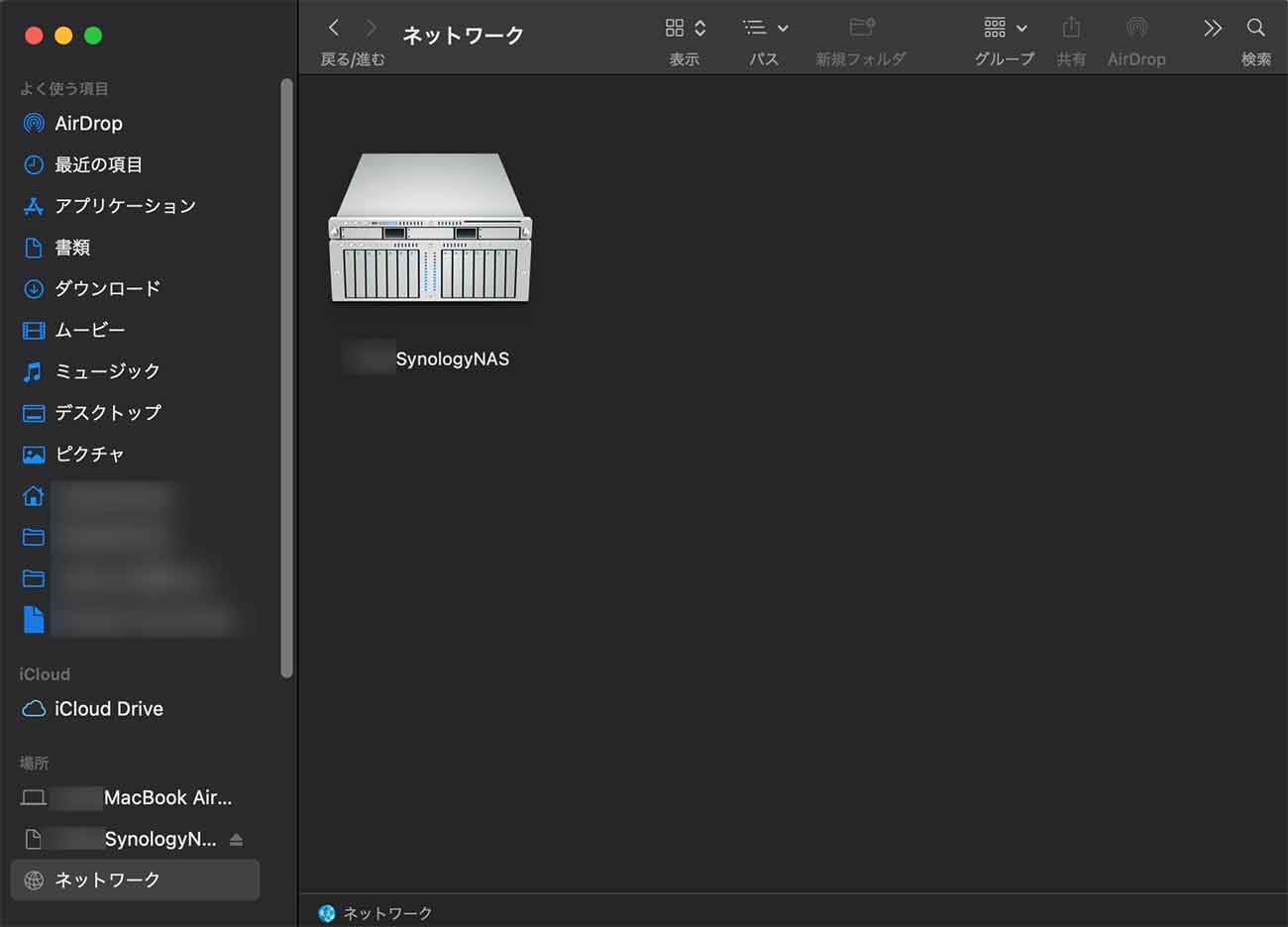This screenshot has width=1288, height=927.
Task: Select the SynologyNAS server icon
Action: [x=430, y=228]
